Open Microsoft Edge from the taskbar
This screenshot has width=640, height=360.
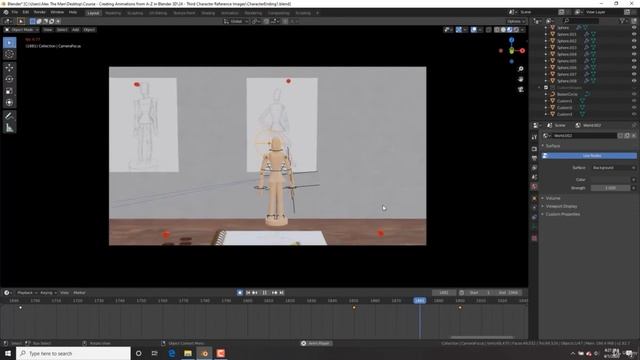tap(171, 353)
